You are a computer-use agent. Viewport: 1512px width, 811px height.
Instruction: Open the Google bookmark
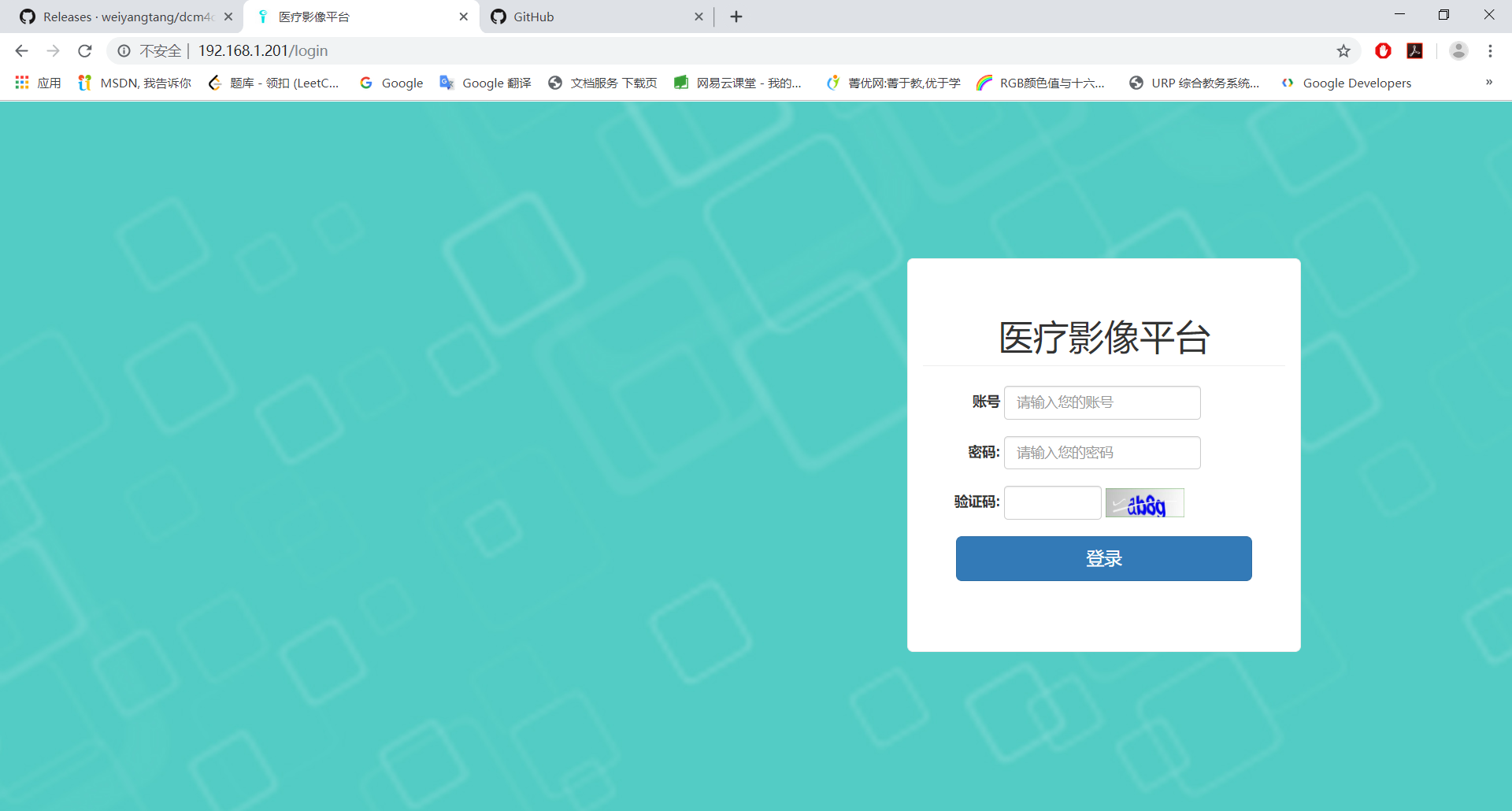pyautogui.click(x=391, y=83)
